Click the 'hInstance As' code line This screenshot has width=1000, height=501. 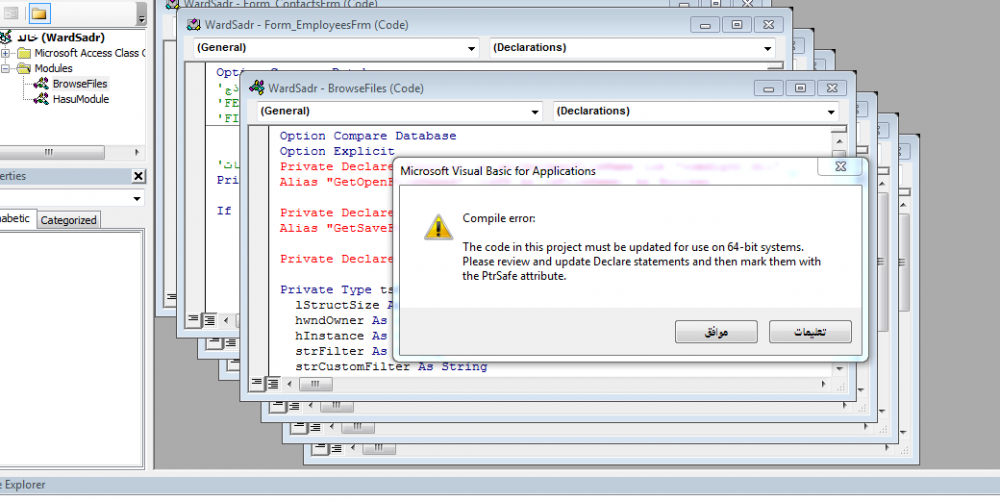(x=341, y=335)
